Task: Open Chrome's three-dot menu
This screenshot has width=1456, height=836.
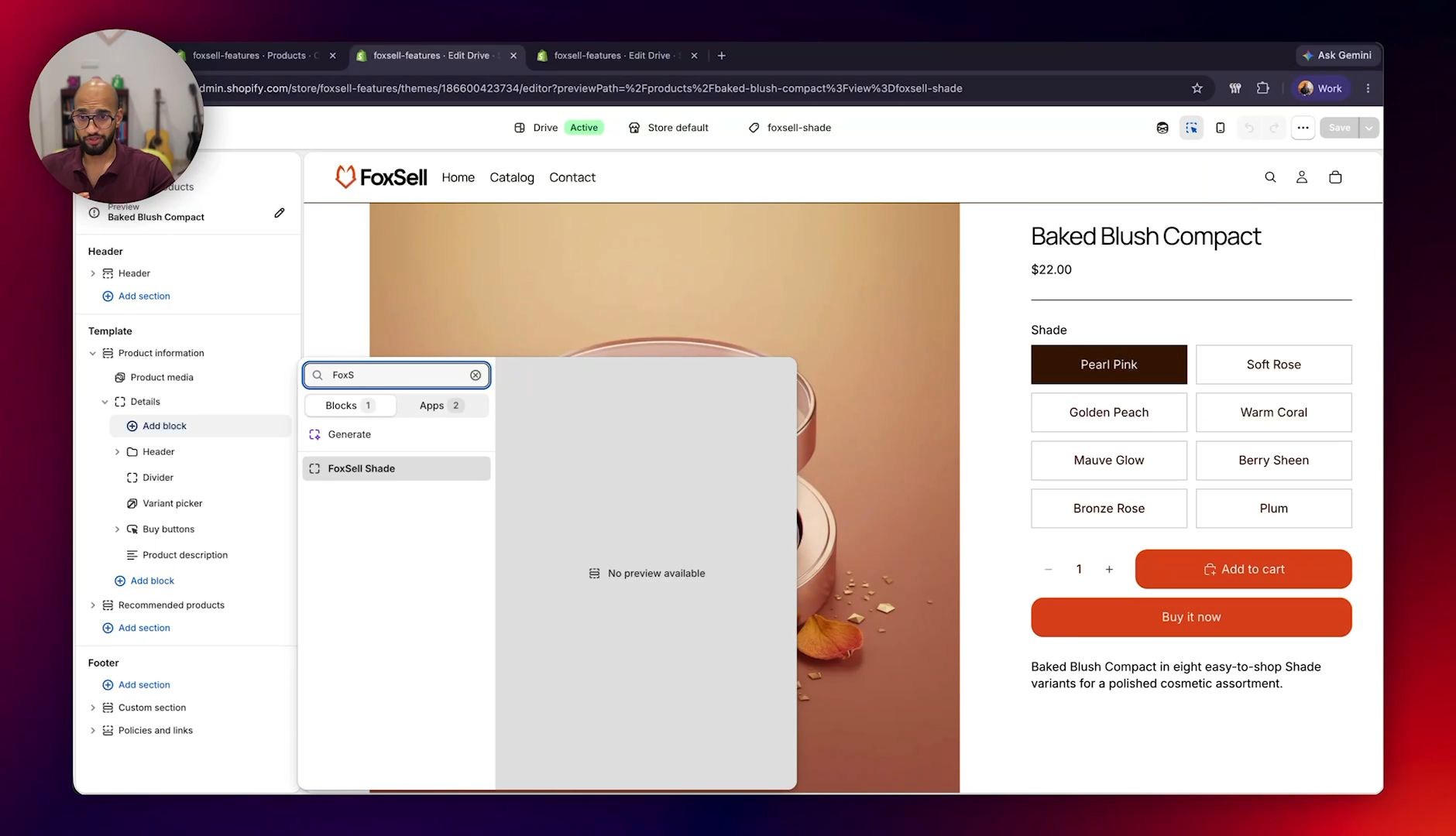Action: tap(1368, 88)
